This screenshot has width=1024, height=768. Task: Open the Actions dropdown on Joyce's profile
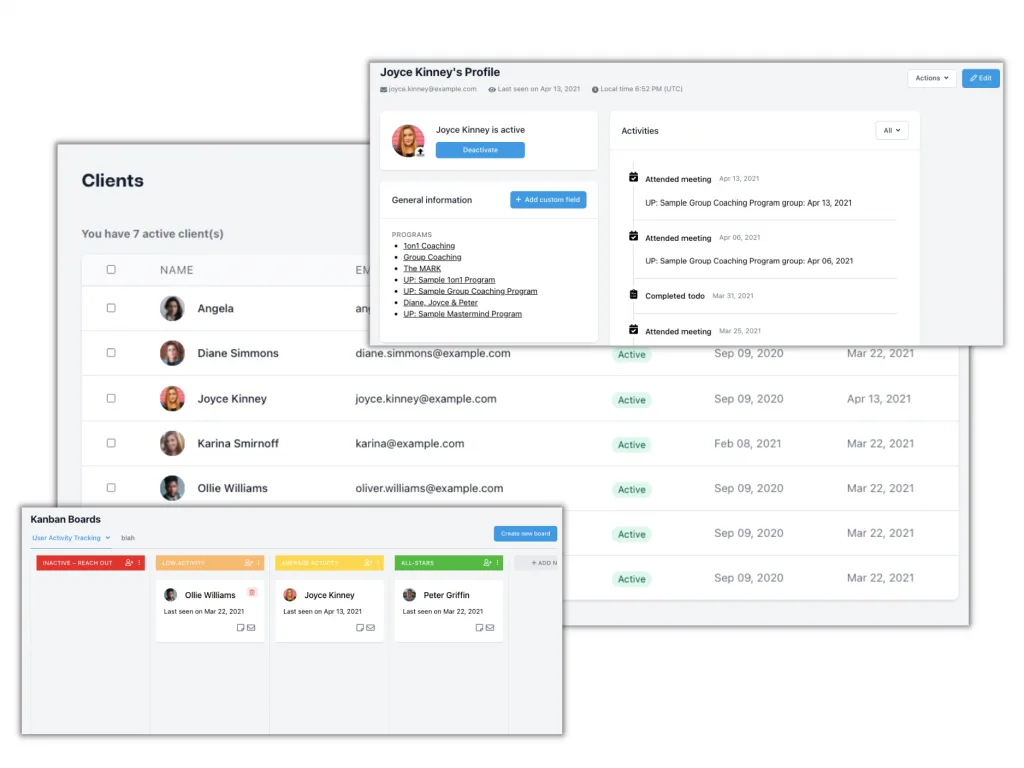pos(930,78)
